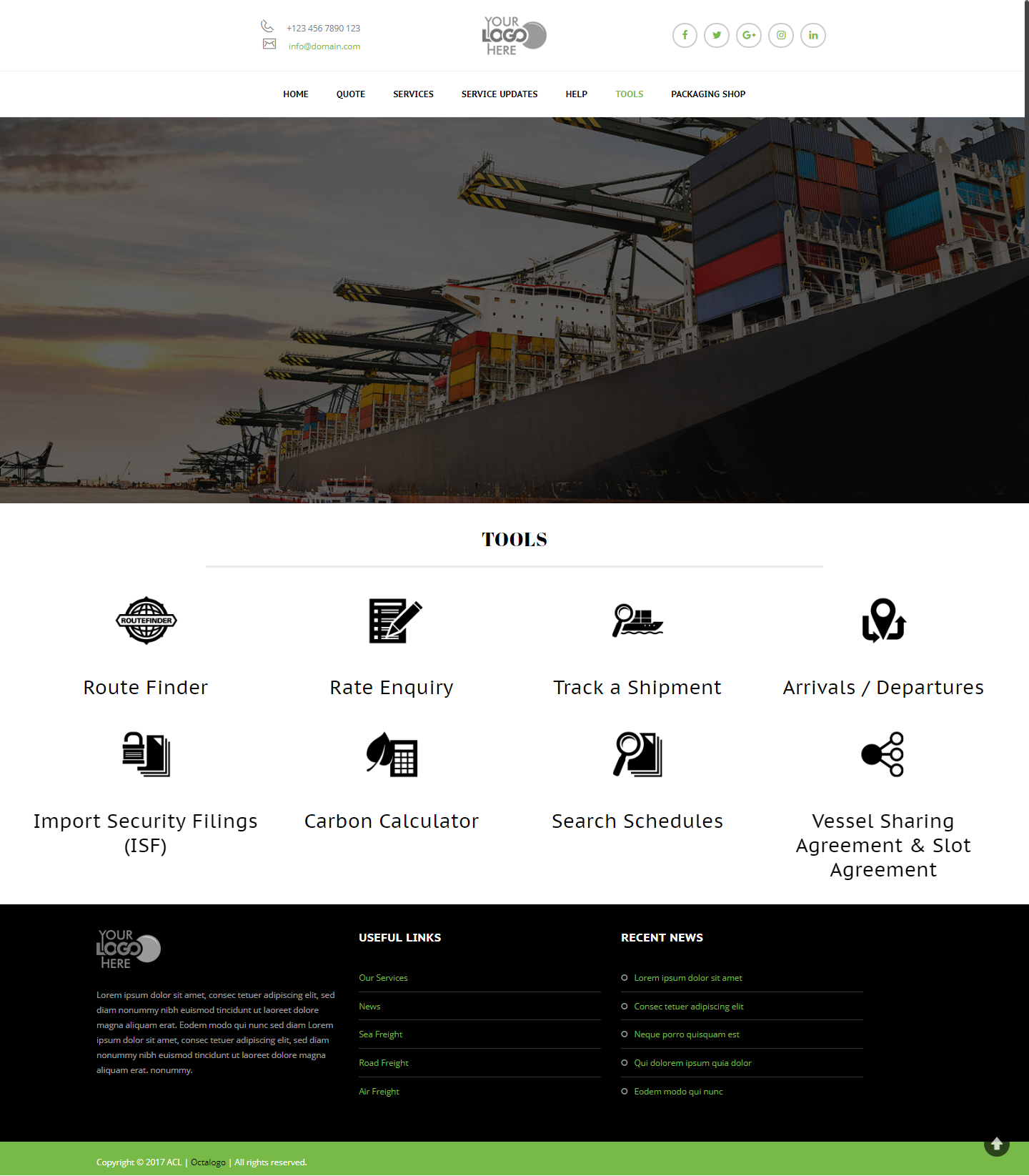Visit the Twitter social icon in header
This screenshot has width=1029, height=1176.
click(717, 35)
